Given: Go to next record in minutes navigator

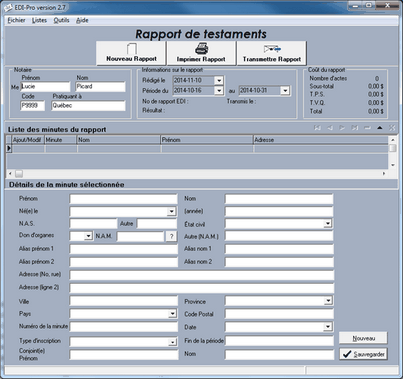Looking at the screenshot, I should coord(342,128).
